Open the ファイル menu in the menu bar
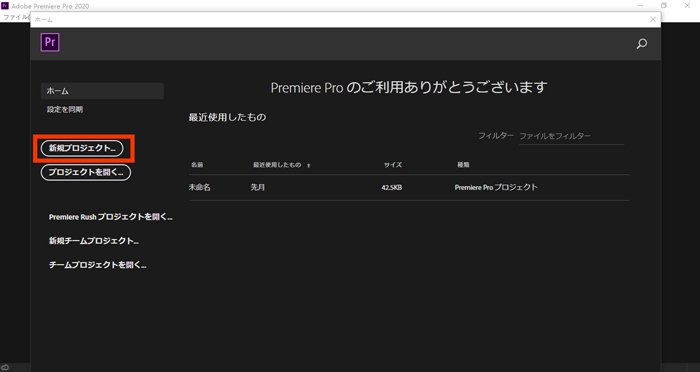 (x=16, y=17)
